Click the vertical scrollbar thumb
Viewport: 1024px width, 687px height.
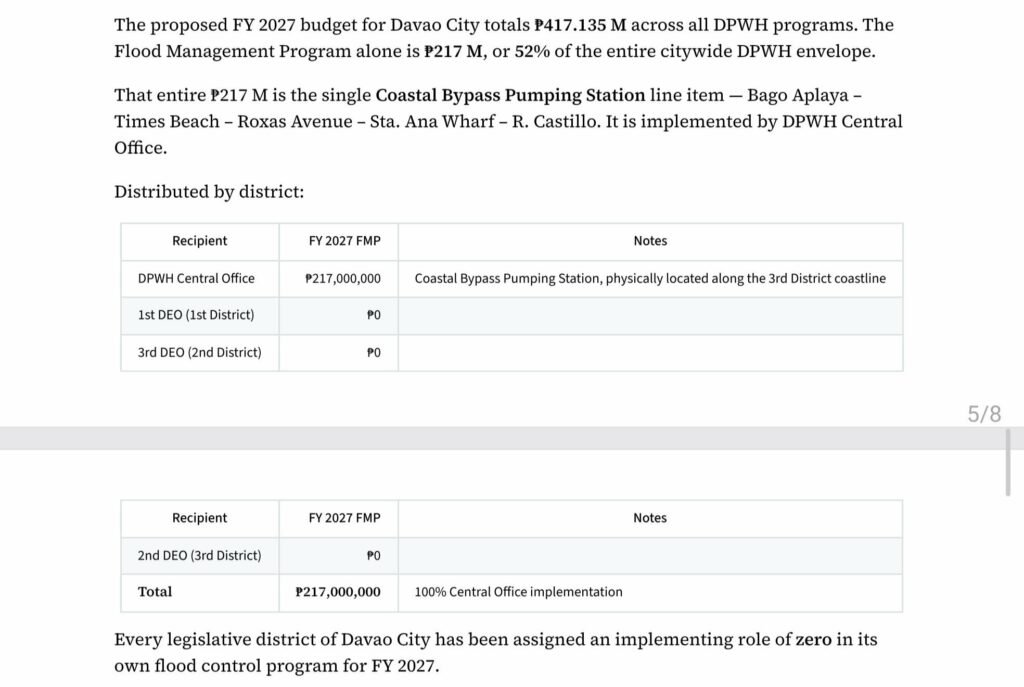click(x=1008, y=462)
